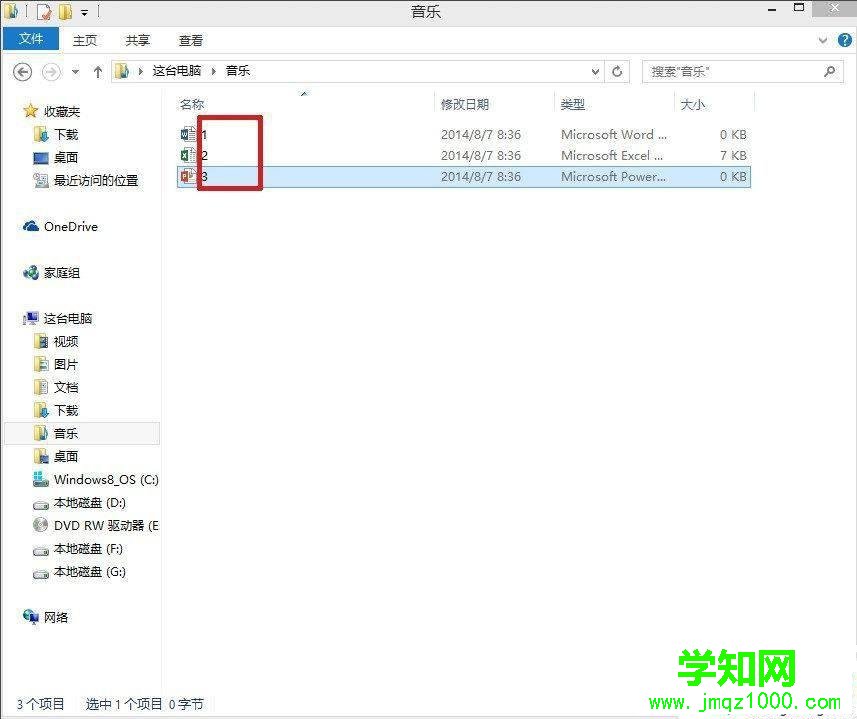The width and height of the screenshot is (857, 719).
Task: Open the DVD RW 驱动器 drive
Action: 106,526
